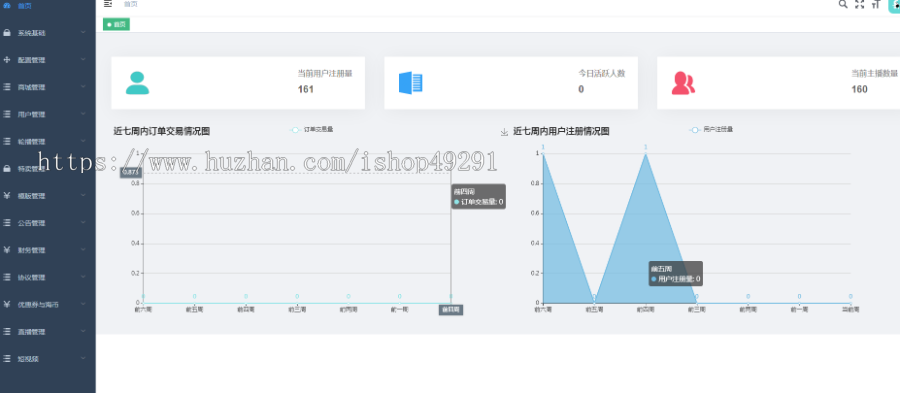Click the yen icon beside 财务管理
Image resolution: width=900 pixels, height=393 pixels.
[x=7, y=250]
